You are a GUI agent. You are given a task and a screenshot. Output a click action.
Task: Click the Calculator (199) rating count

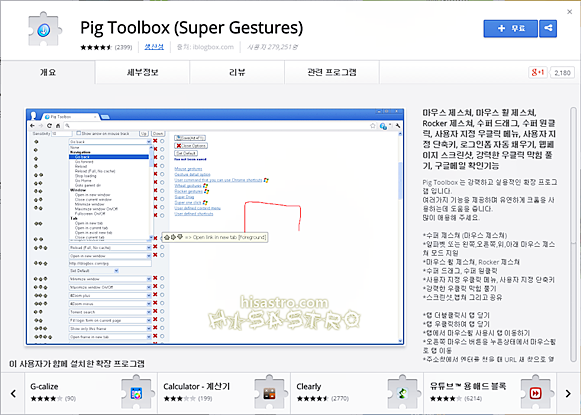click(x=205, y=399)
